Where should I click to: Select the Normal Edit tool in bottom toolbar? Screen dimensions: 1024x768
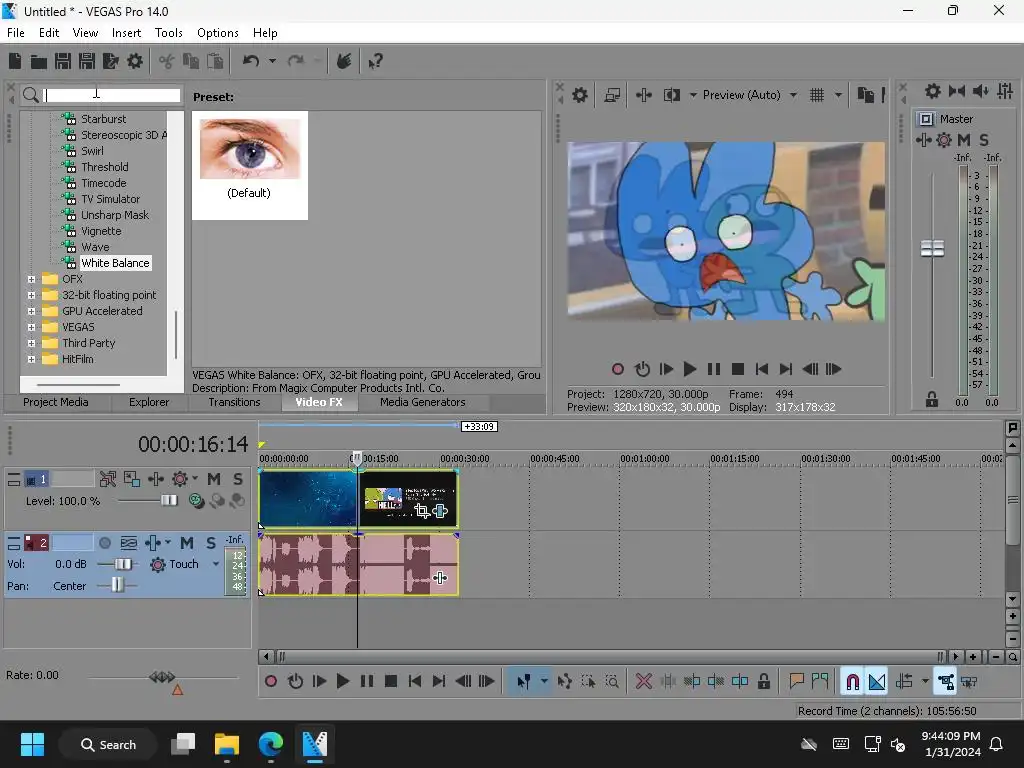coord(524,682)
